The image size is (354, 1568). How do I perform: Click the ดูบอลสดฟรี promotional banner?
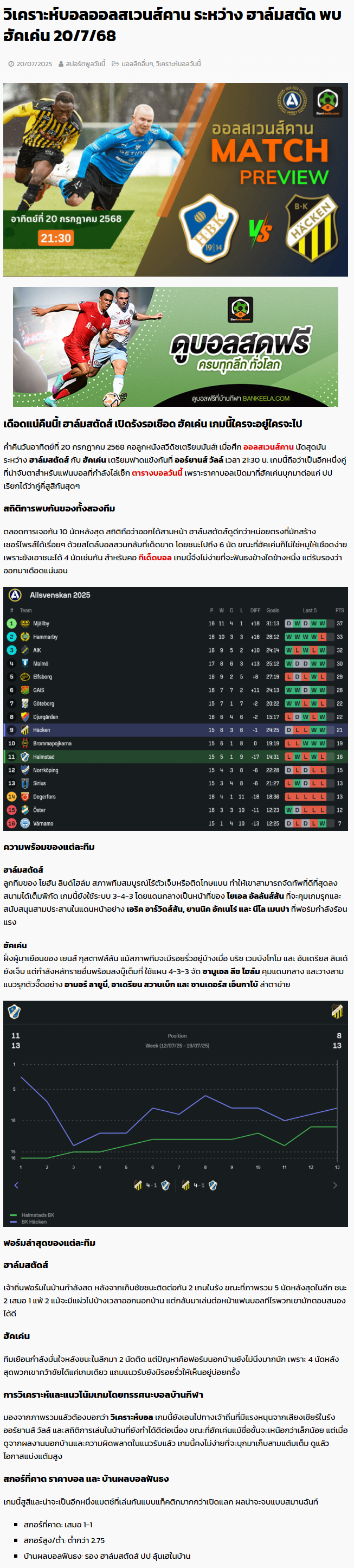click(176, 347)
